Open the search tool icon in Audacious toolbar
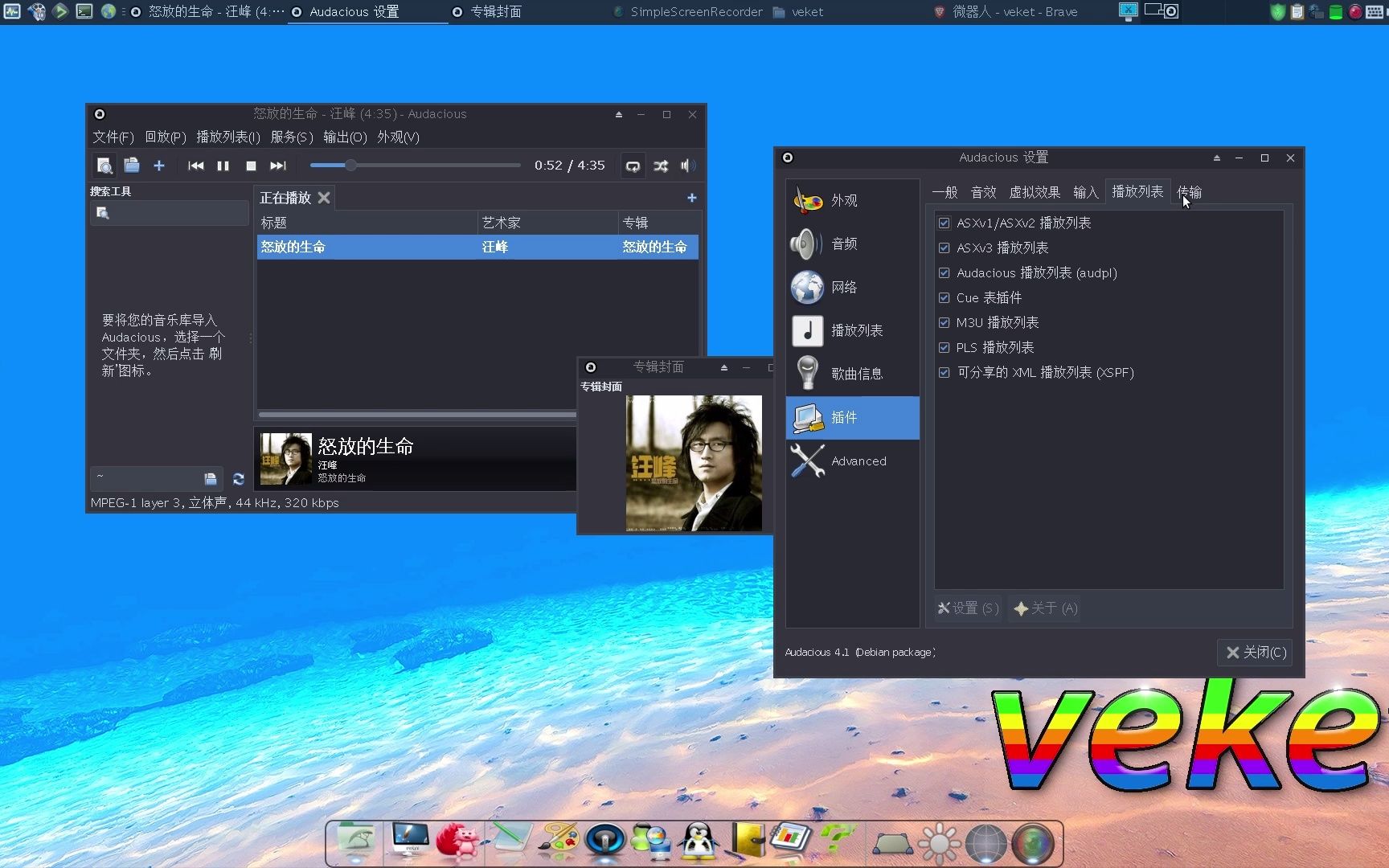Viewport: 1389px width, 868px height. point(104,166)
